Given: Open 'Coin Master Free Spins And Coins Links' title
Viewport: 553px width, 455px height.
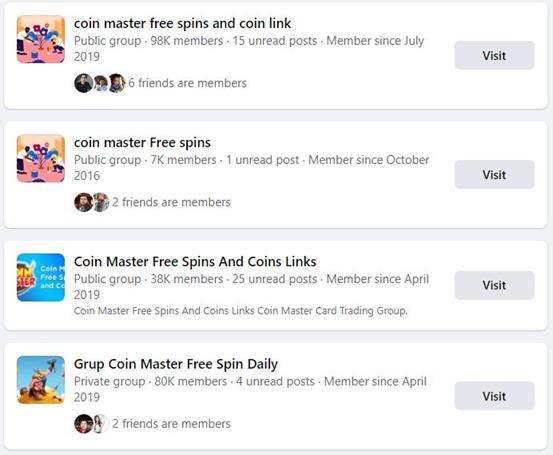Looking at the screenshot, I should click(x=195, y=262).
